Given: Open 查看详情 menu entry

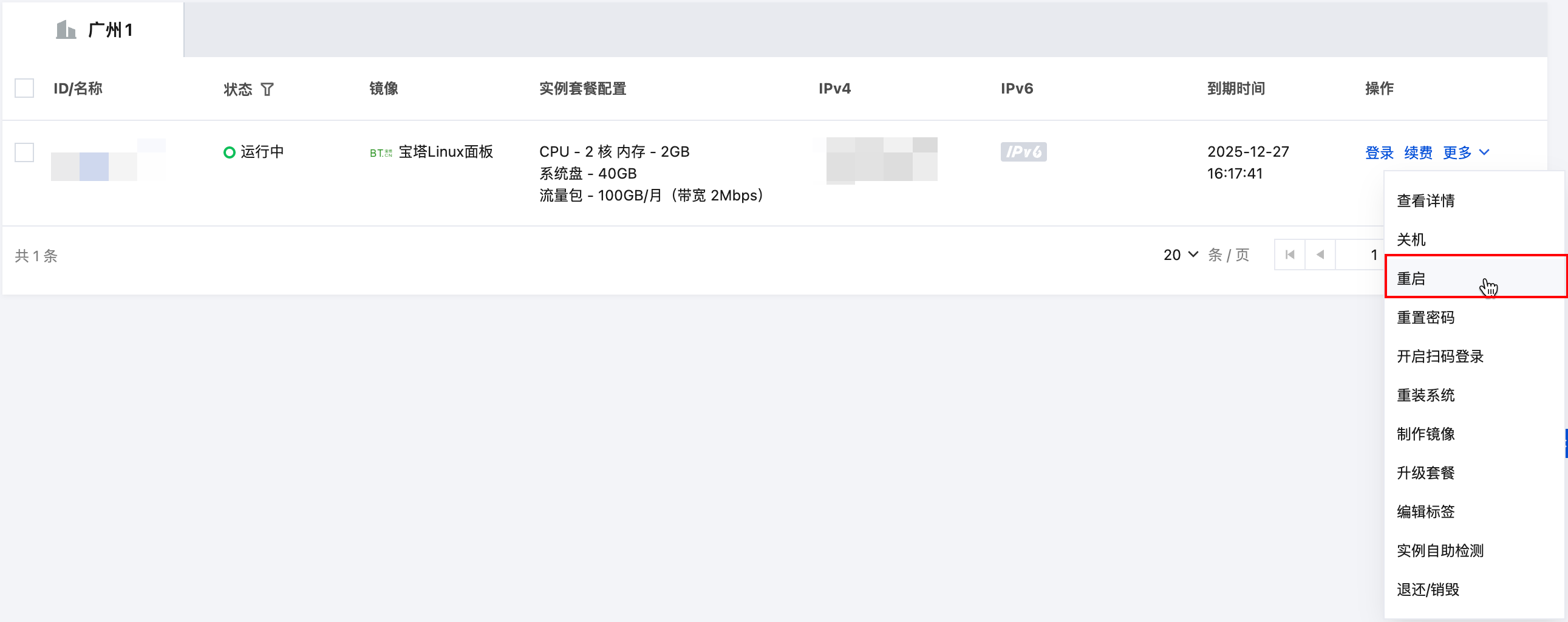Looking at the screenshot, I should tap(1425, 200).
